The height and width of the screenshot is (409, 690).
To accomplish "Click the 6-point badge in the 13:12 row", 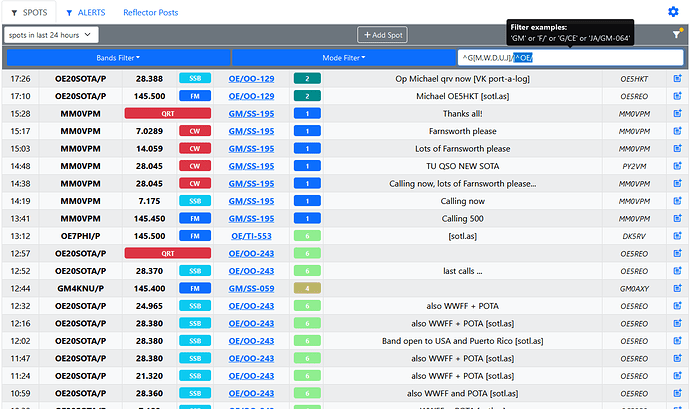I will [x=307, y=236].
